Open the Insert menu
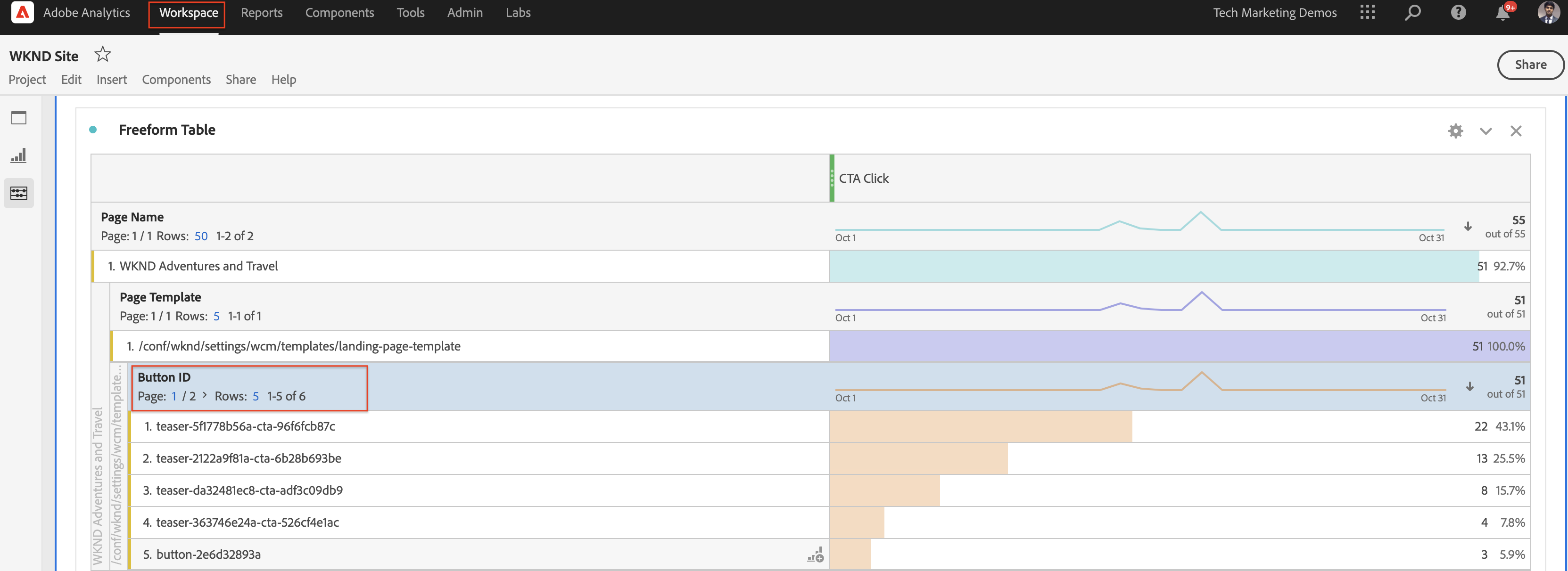Image resolution: width=1568 pixels, height=571 pixels. (111, 80)
